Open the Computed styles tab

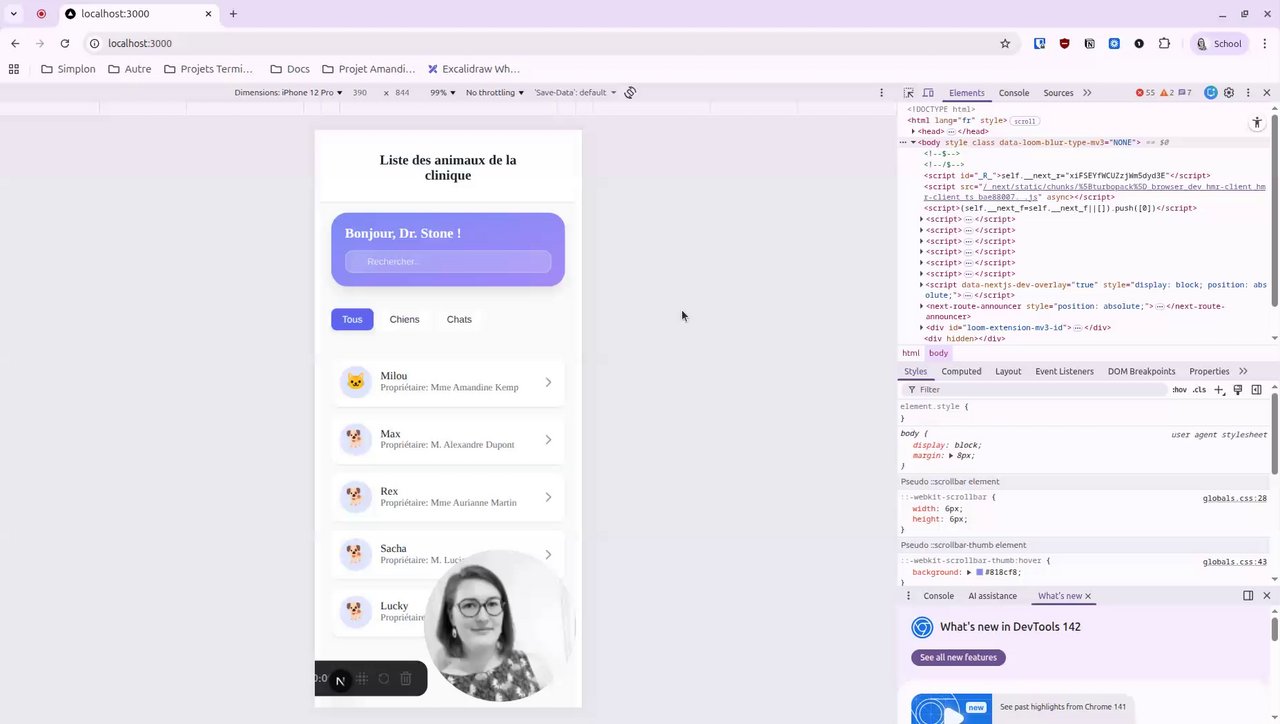pos(961,371)
